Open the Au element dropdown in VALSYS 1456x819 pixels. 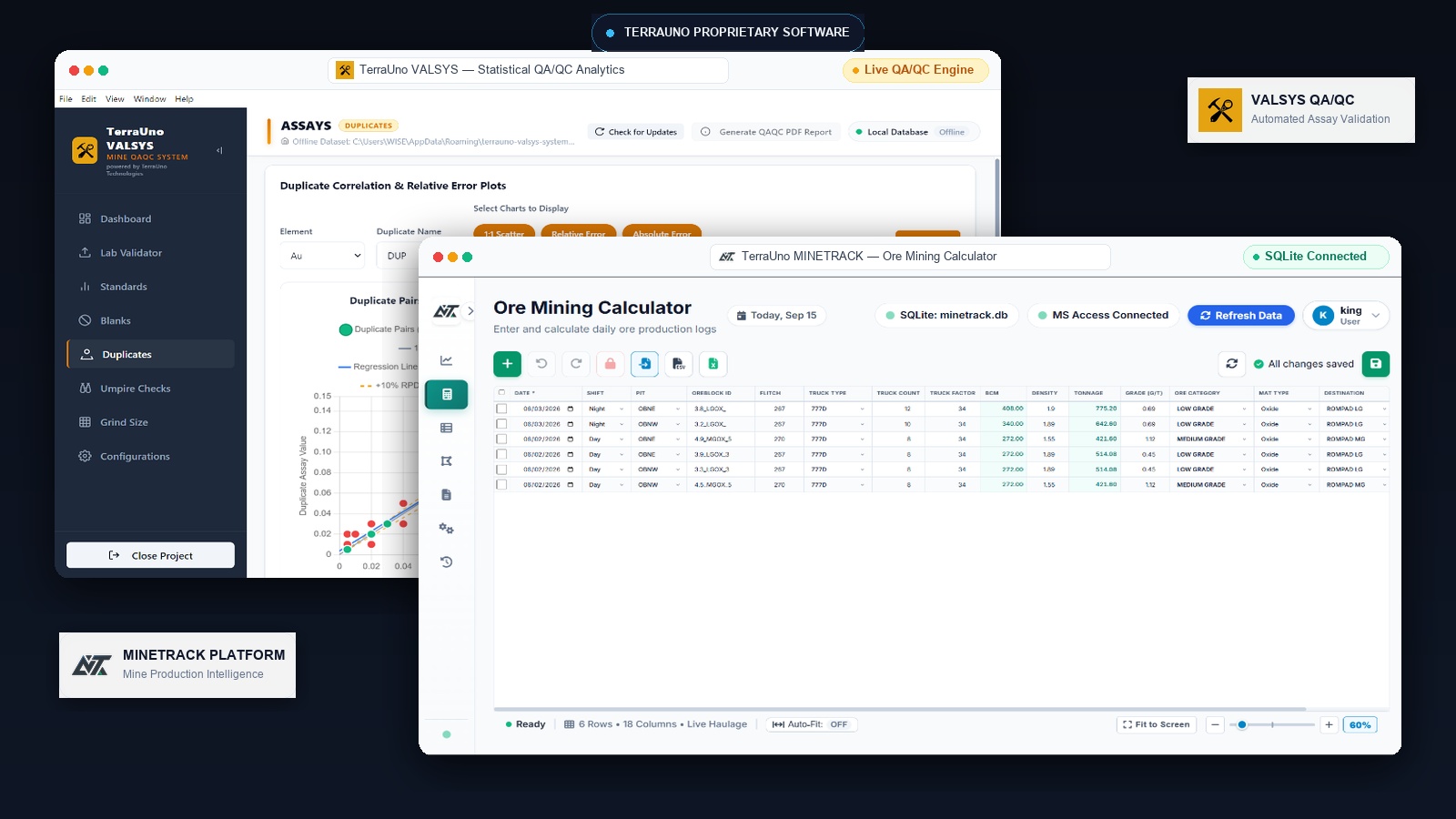click(322, 256)
